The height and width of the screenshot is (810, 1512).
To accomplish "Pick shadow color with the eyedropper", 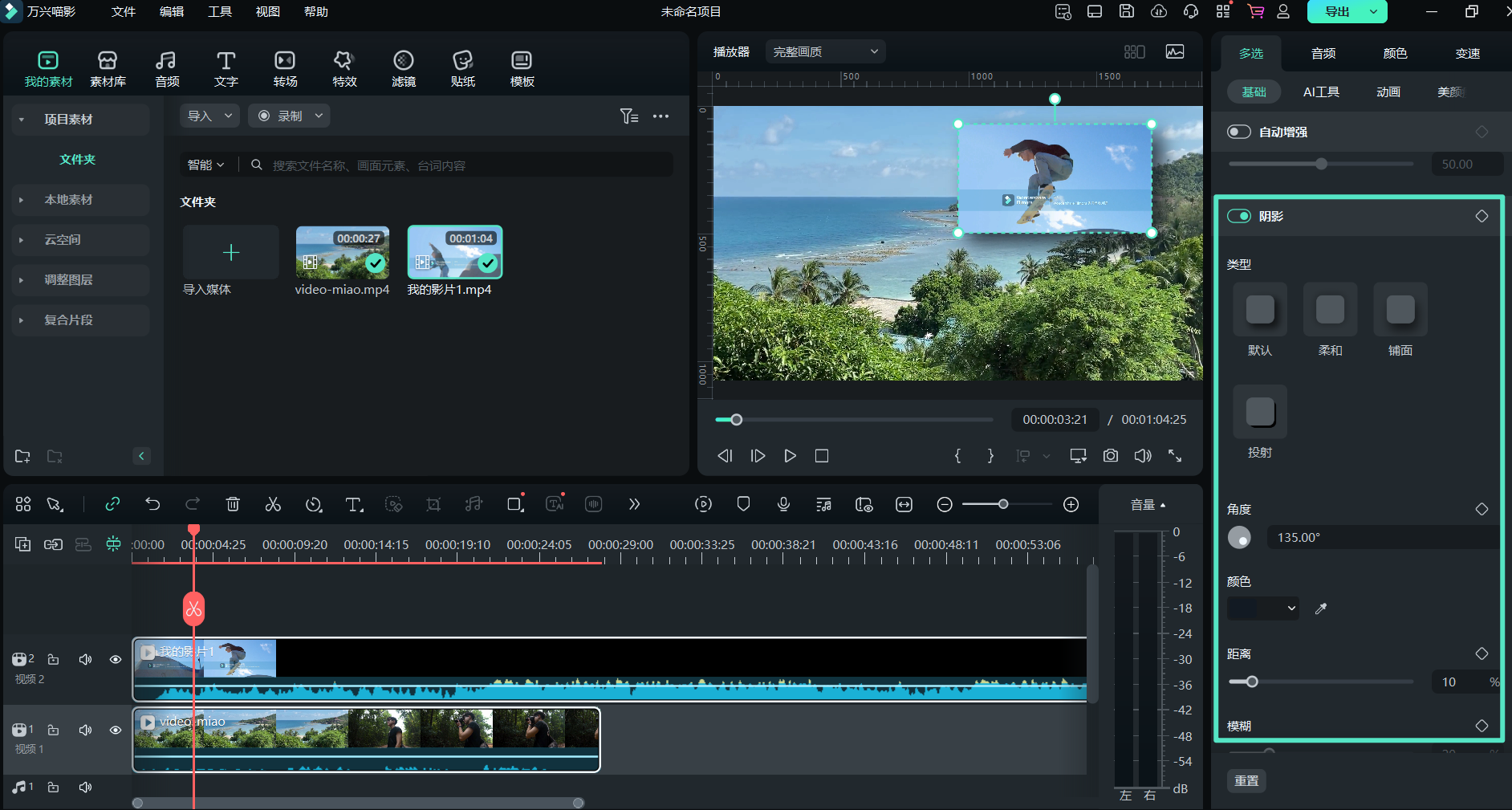I will click(1321, 609).
